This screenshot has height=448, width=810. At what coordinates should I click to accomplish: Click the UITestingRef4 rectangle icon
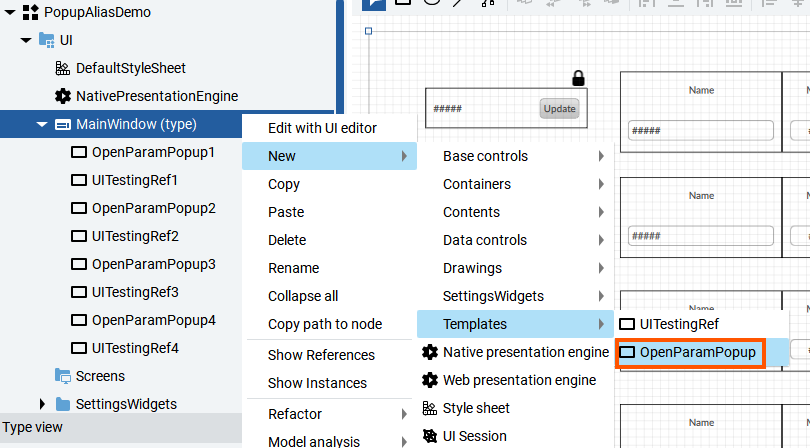tap(79, 348)
